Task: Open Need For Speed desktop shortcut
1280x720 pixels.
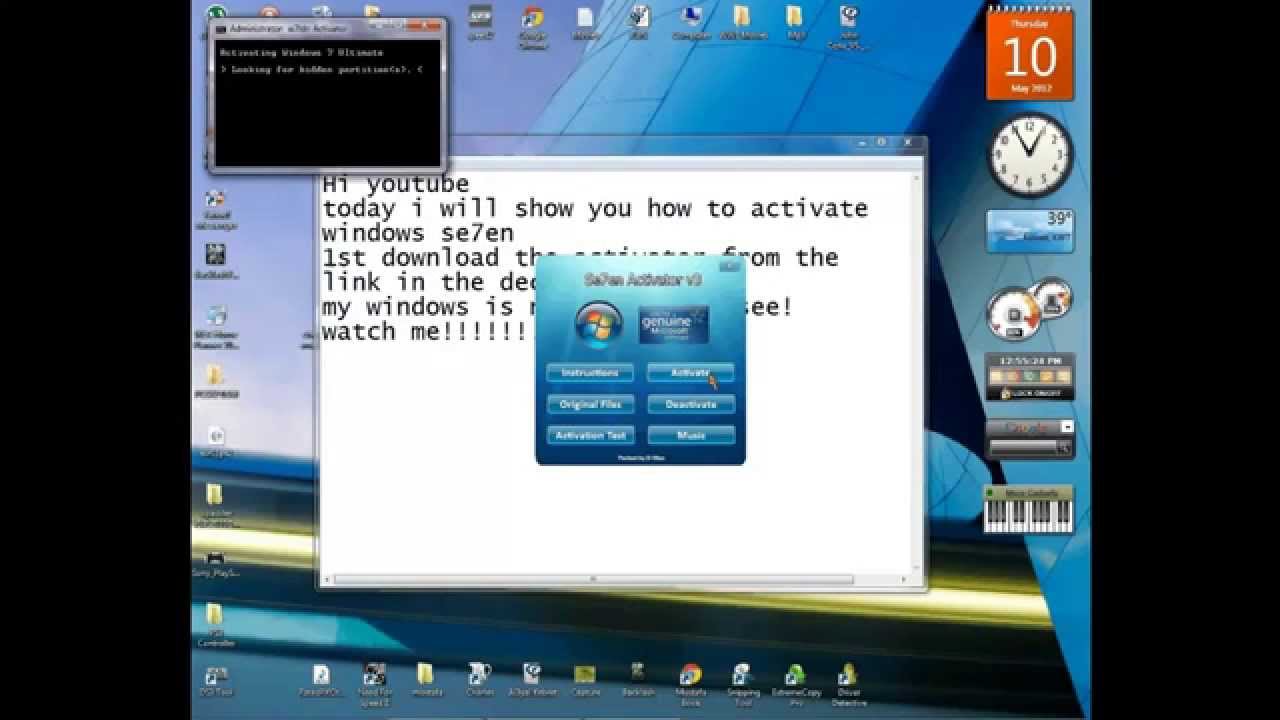Action: (x=374, y=682)
